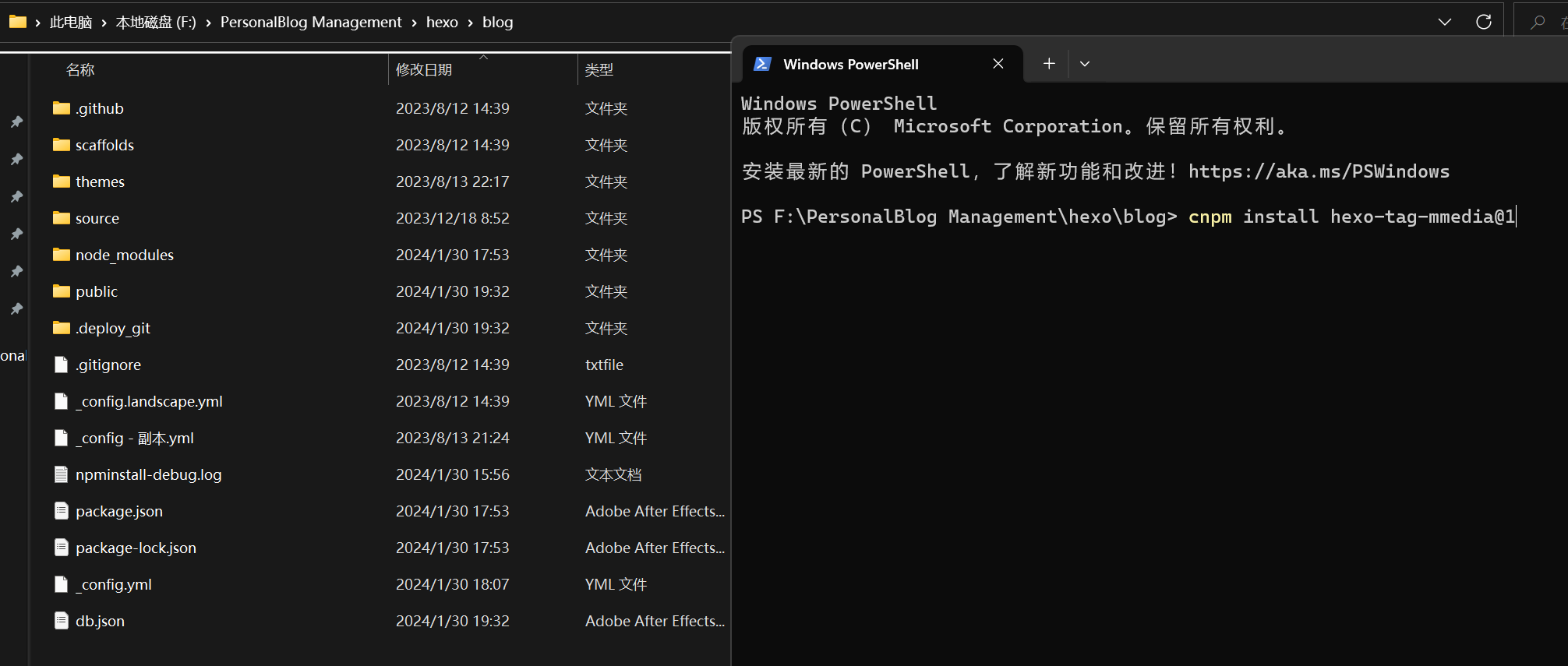Select the _config - 副本.yml file name

[135, 438]
